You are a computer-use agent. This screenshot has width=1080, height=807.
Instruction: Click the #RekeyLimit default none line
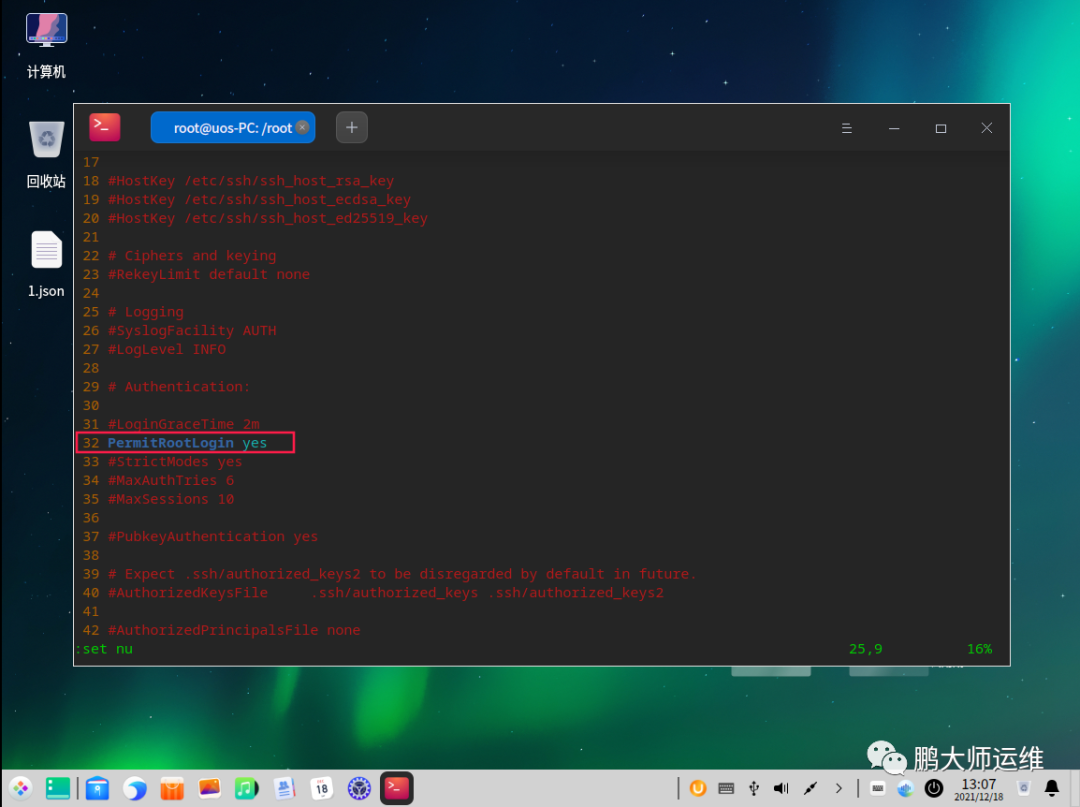209,274
